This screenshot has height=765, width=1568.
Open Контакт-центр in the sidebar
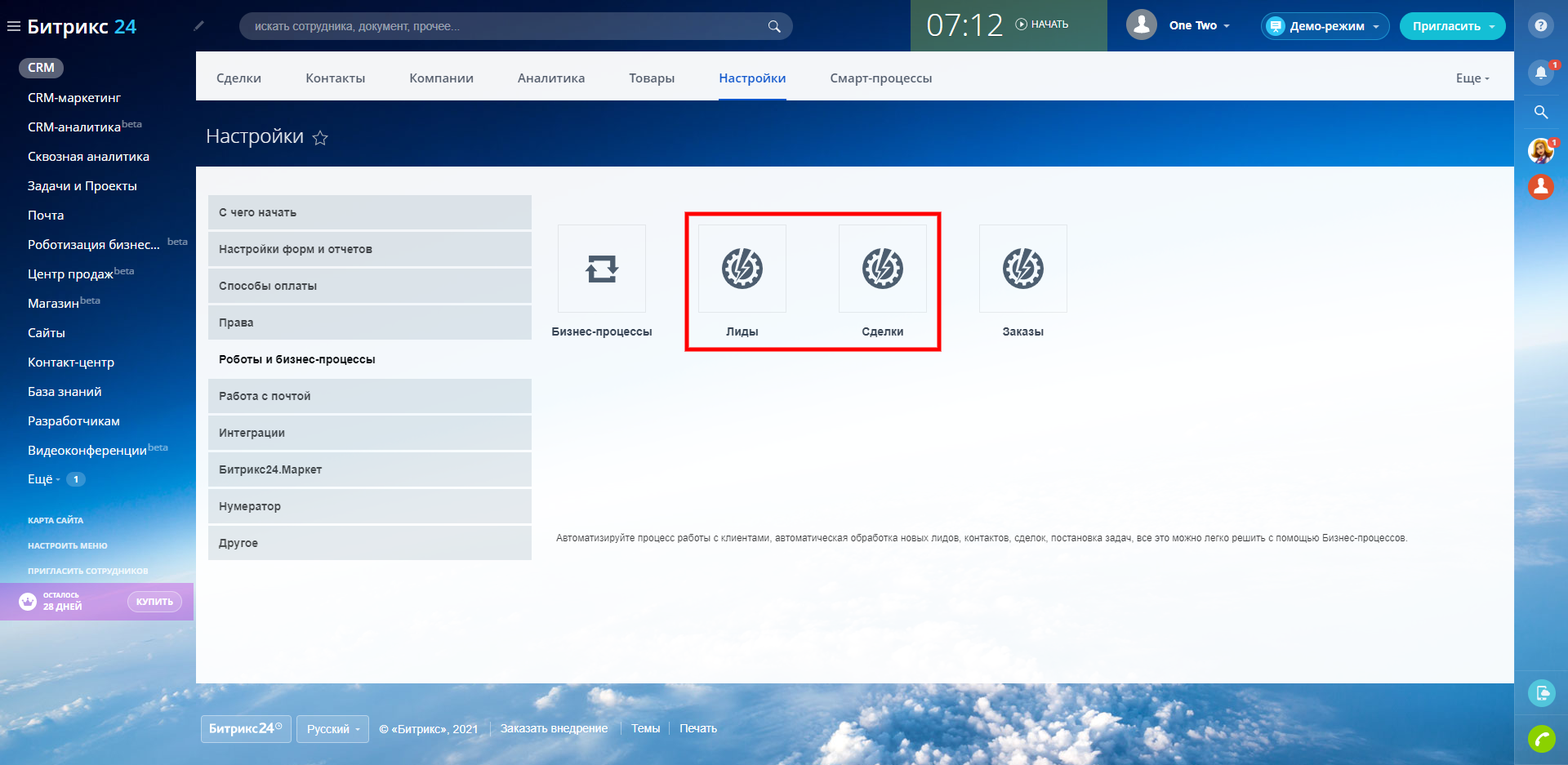[x=71, y=362]
